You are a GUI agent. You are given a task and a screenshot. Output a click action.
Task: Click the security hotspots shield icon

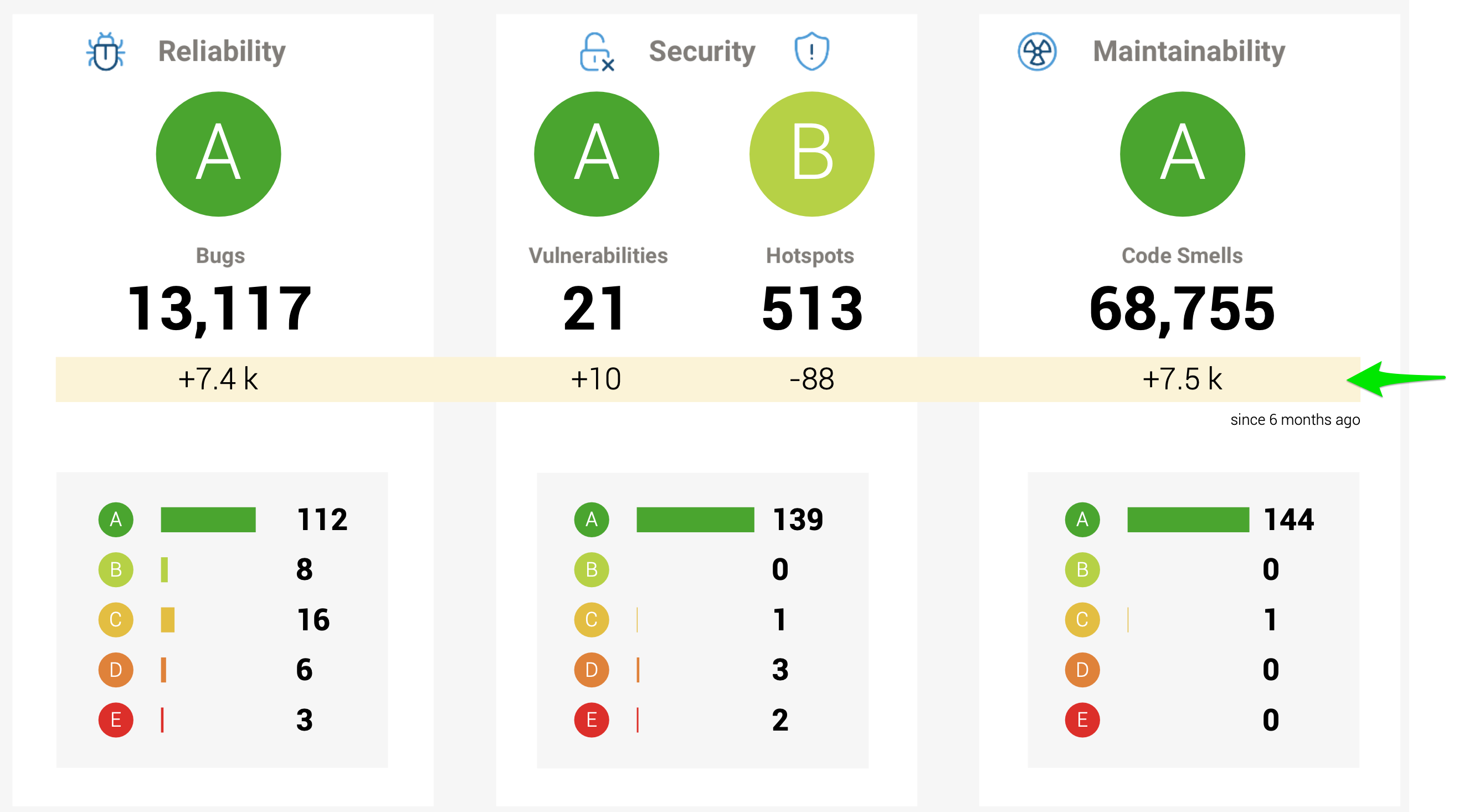[x=811, y=52]
